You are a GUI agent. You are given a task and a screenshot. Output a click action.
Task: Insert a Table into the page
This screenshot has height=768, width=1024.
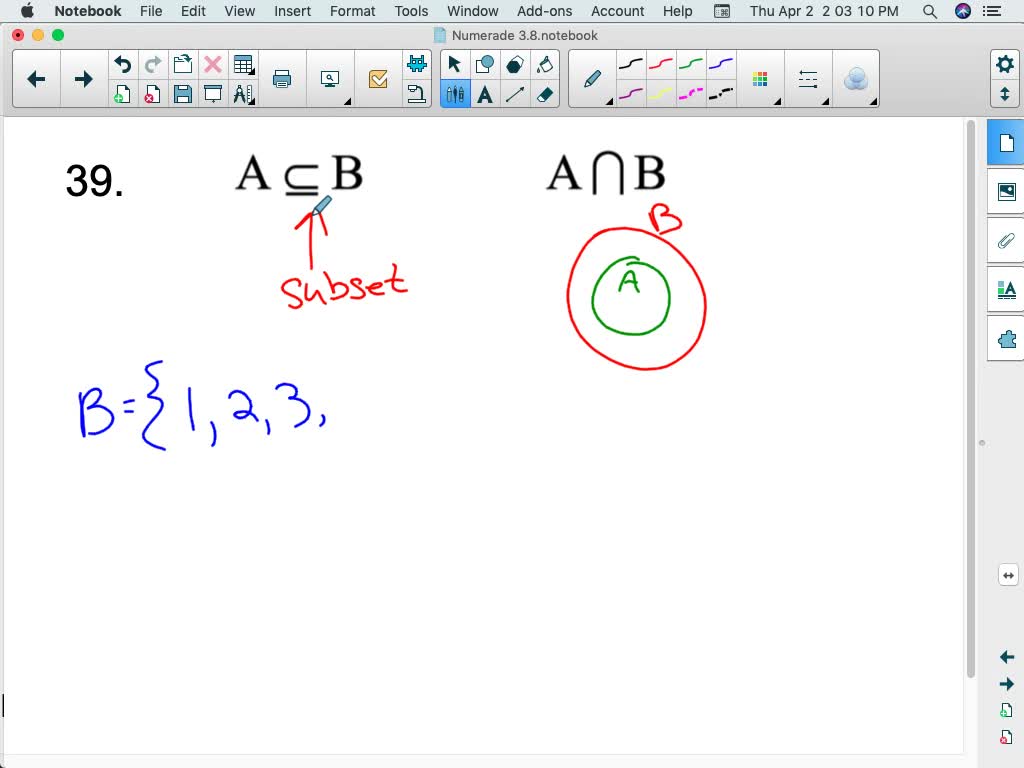[x=243, y=64]
